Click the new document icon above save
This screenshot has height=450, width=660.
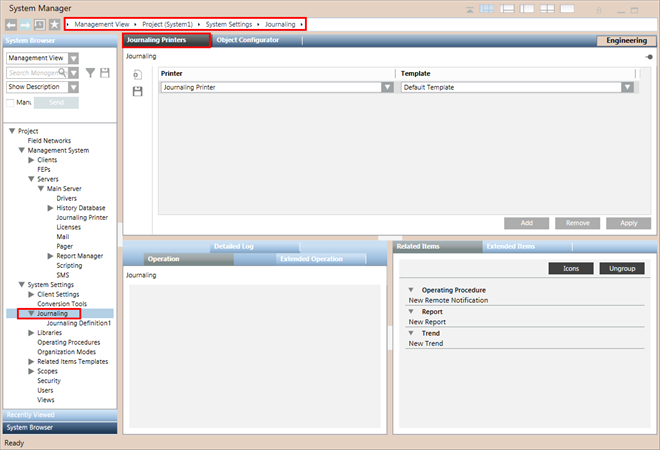[x=138, y=75]
